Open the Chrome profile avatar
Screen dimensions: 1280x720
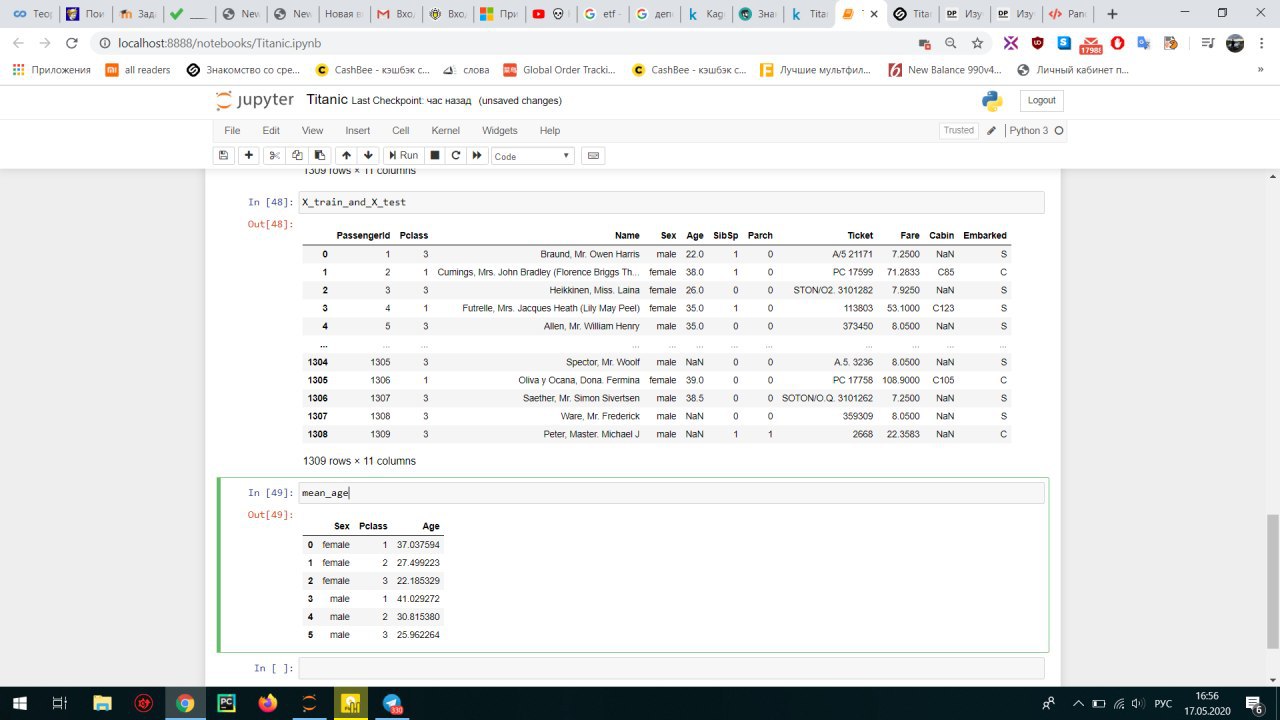click(1235, 43)
